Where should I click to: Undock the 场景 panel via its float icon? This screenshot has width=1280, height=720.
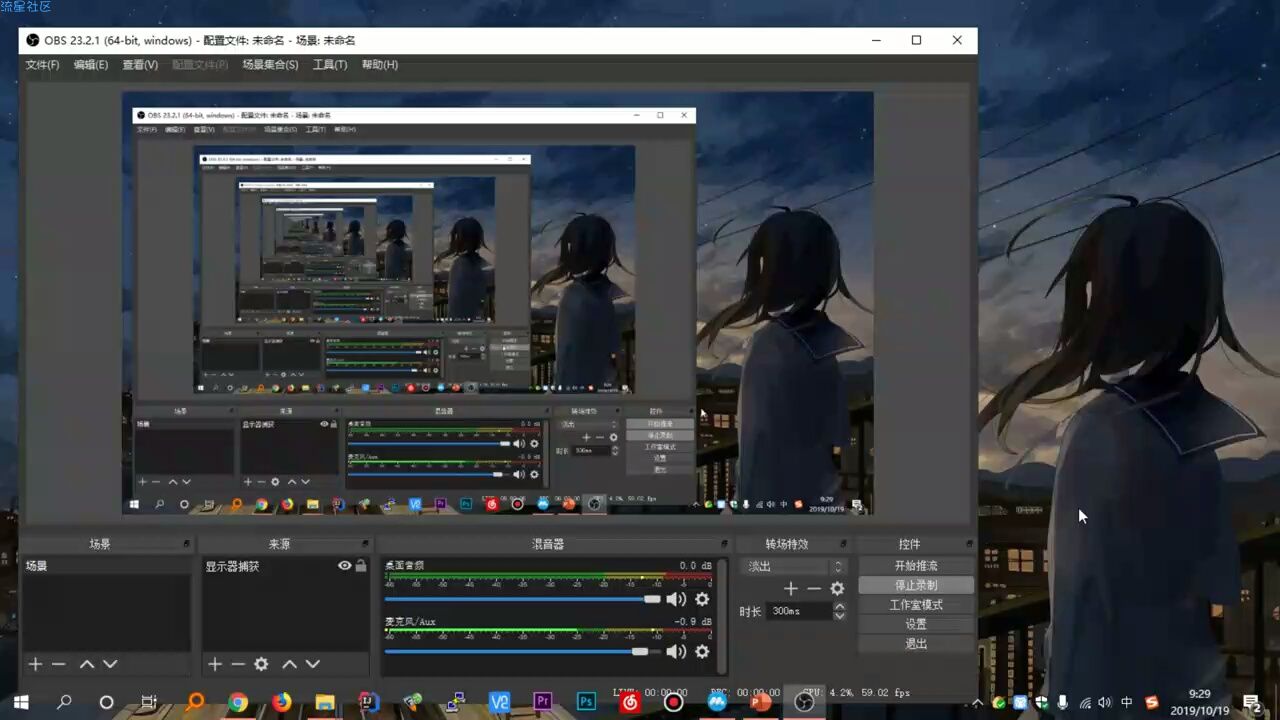(x=186, y=544)
